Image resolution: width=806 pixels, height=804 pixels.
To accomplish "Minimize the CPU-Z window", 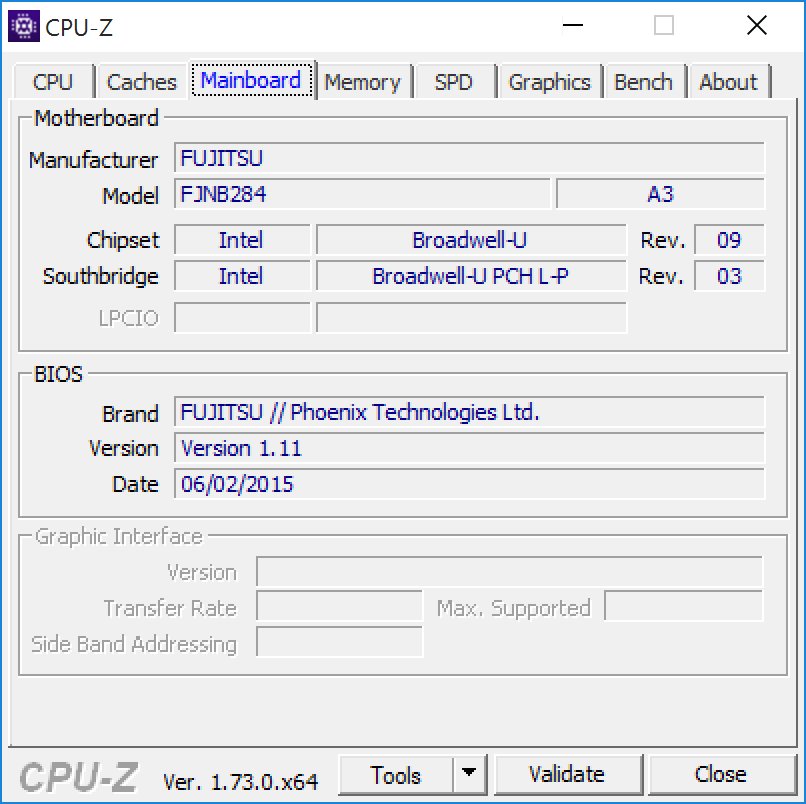I will (x=573, y=25).
